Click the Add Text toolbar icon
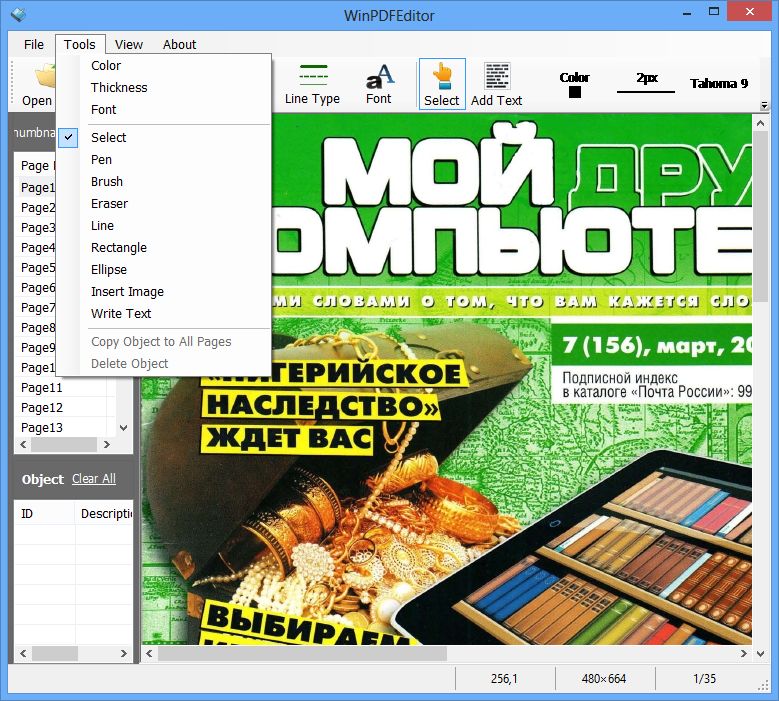Screen dimensions: 779x701 496,83
